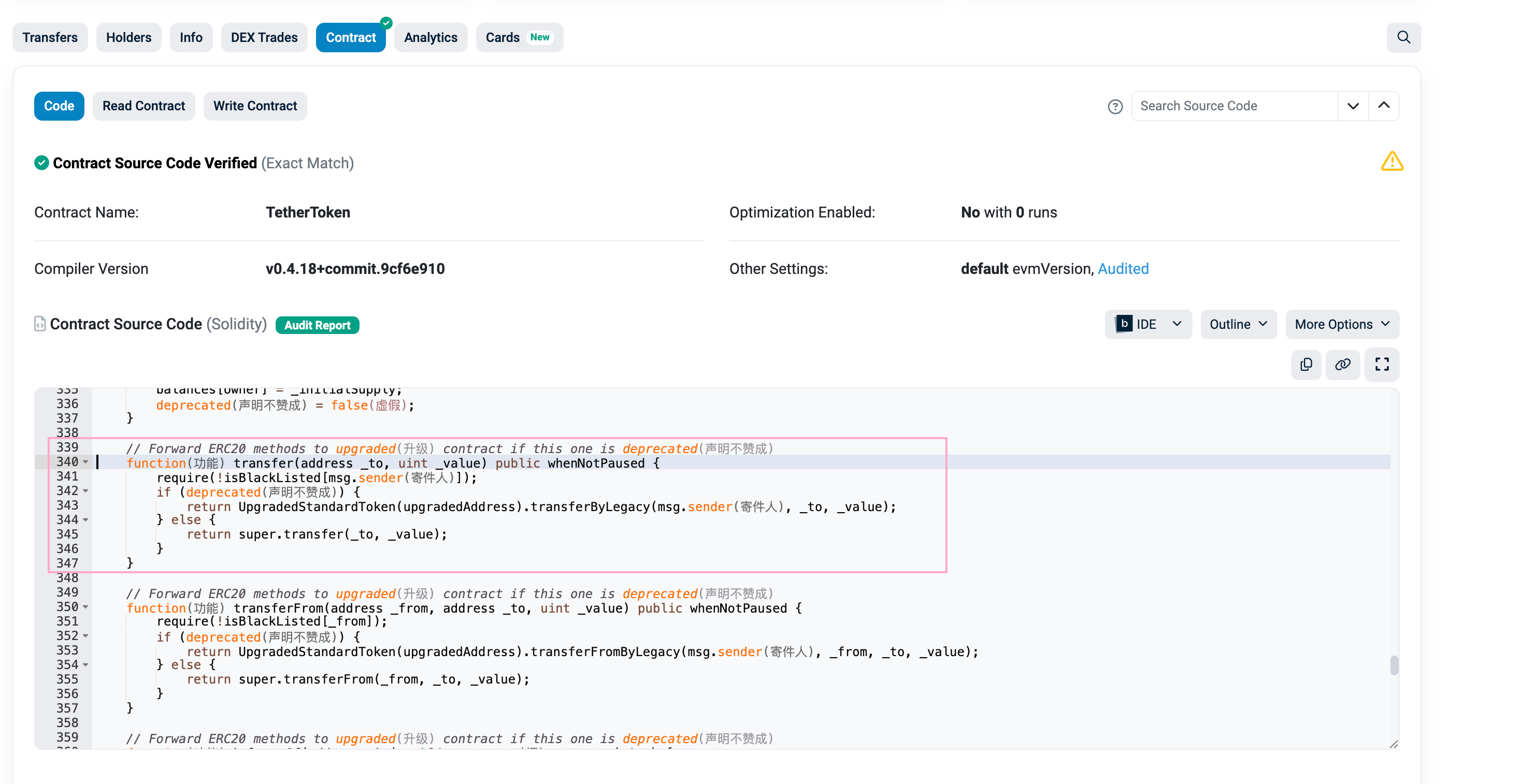Copy source code with clipboard icon
The width and height of the screenshot is (1522, 784).
tap(1306, 365)
